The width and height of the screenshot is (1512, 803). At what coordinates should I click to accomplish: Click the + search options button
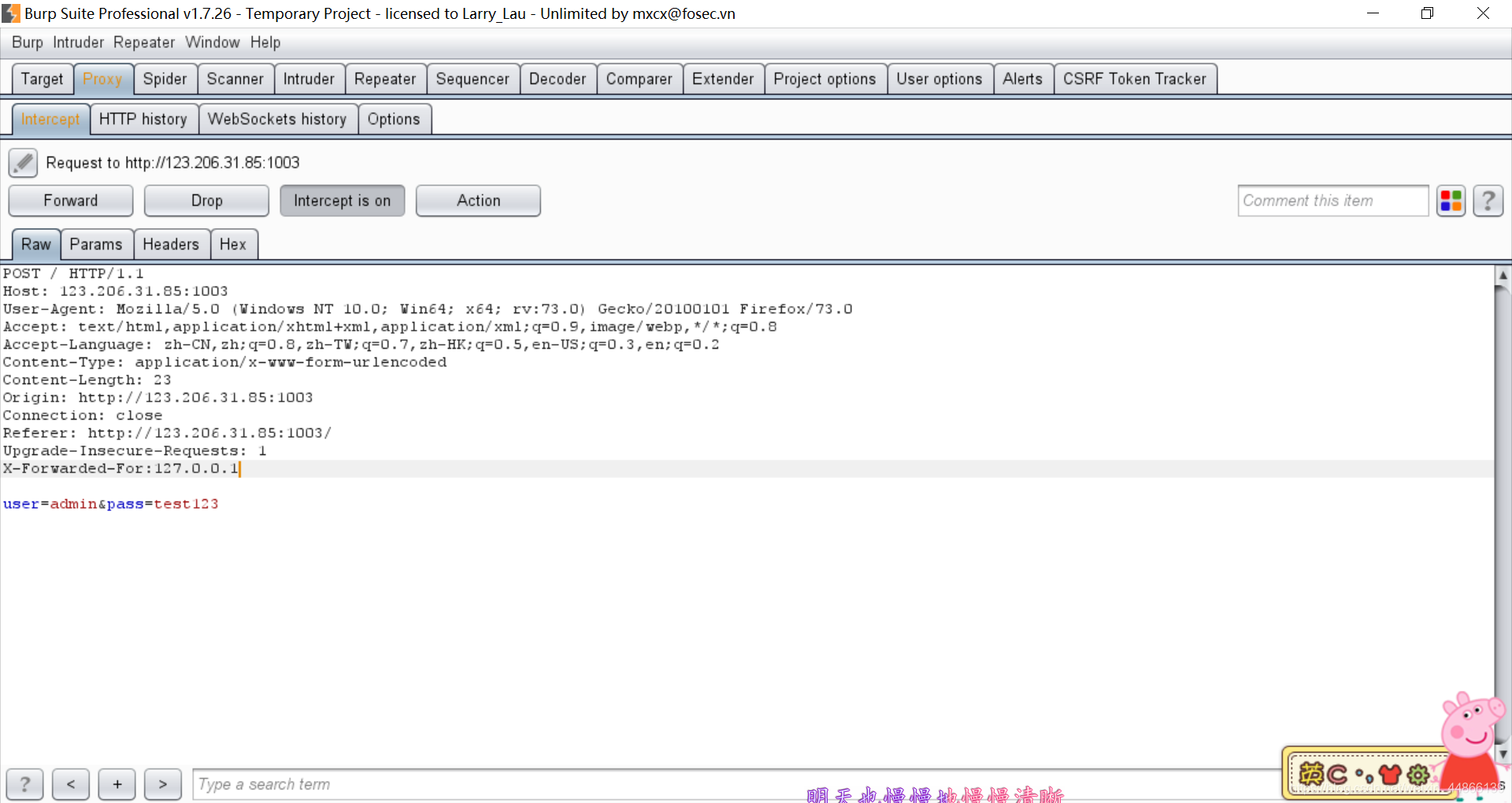click(x=117, y=784)
